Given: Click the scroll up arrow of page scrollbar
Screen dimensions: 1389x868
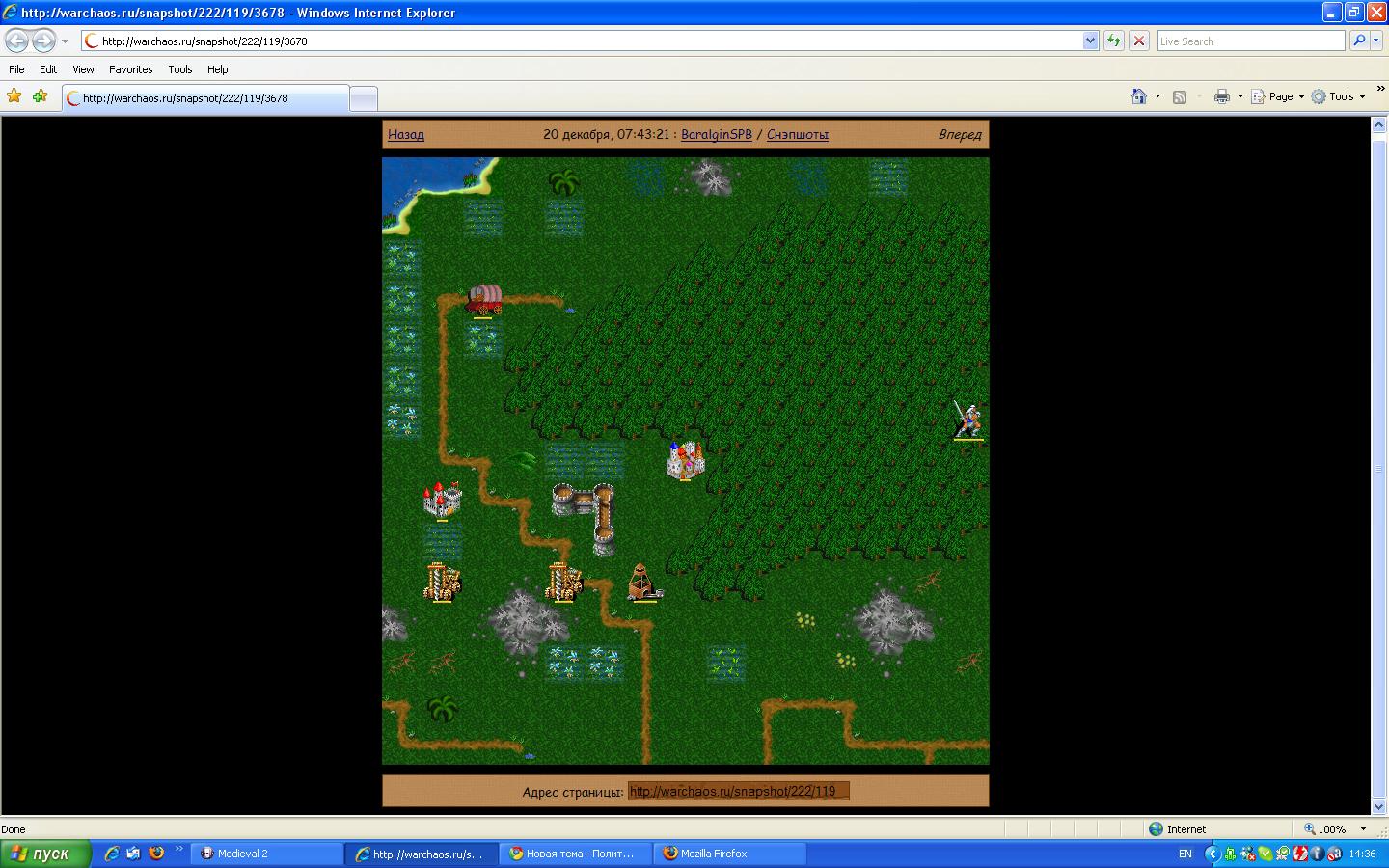Looking at the screenshot, I should 1378,126.
